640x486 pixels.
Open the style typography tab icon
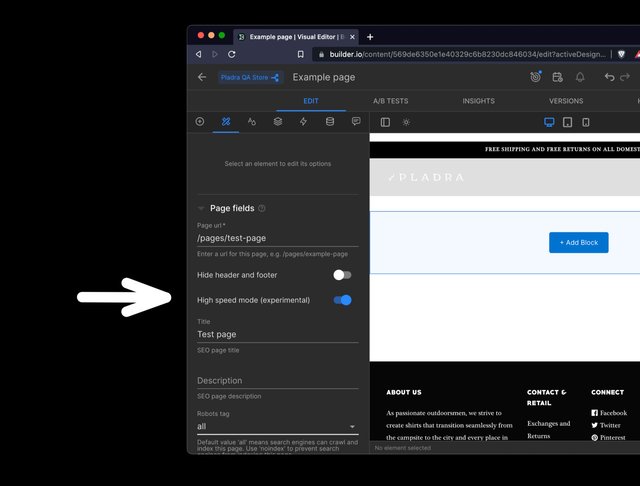click(x=252, y=121)
